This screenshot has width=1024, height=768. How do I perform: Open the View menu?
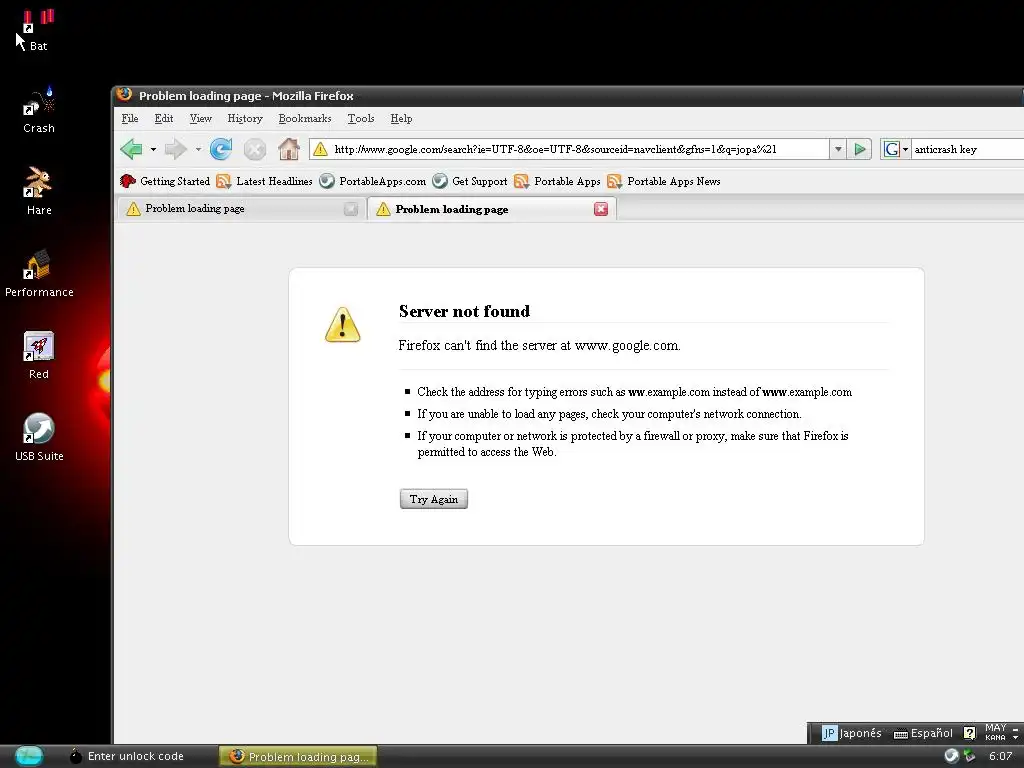click(200, 118)
